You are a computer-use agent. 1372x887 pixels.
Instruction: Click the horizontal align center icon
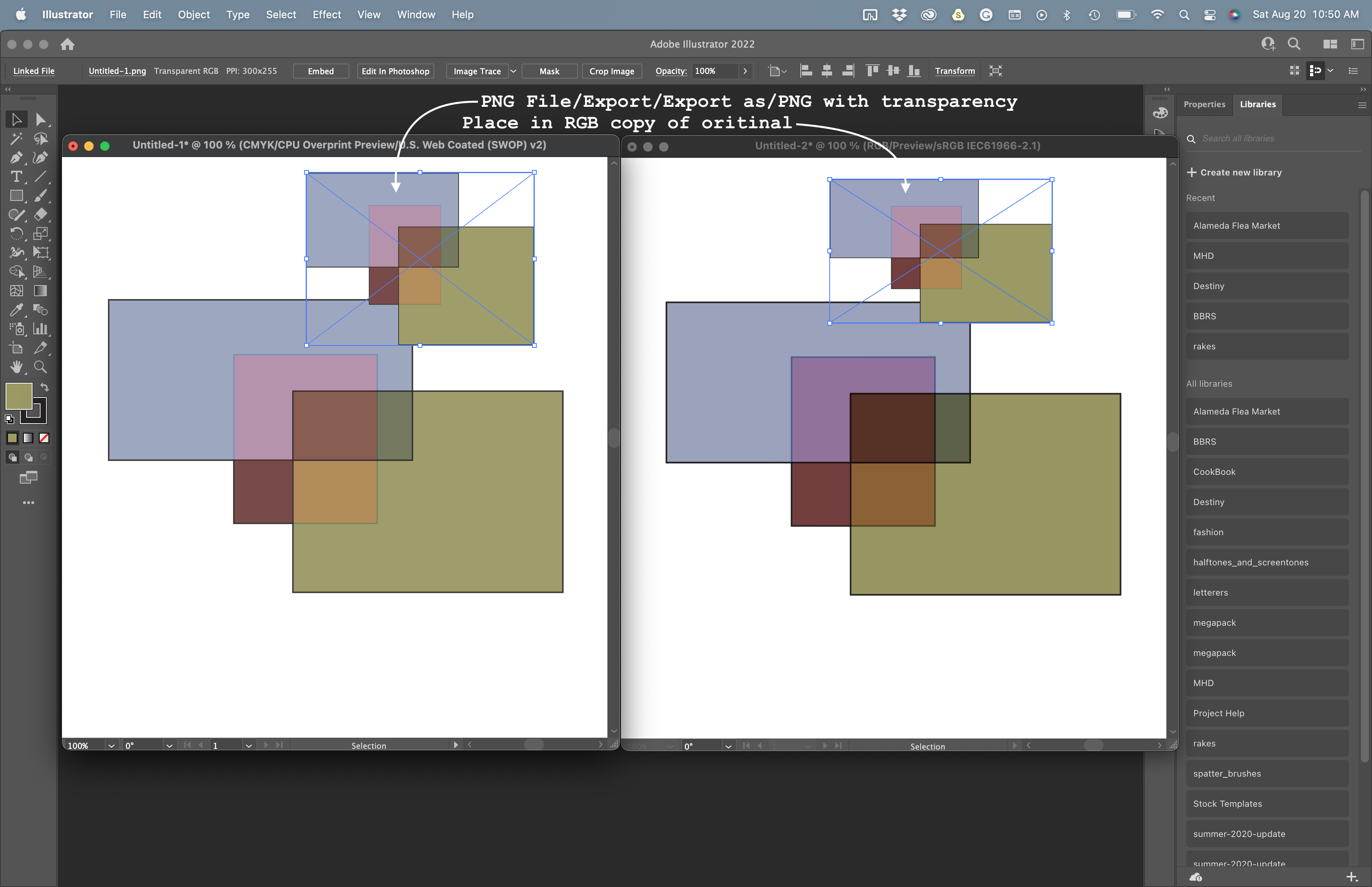point(826,70)
